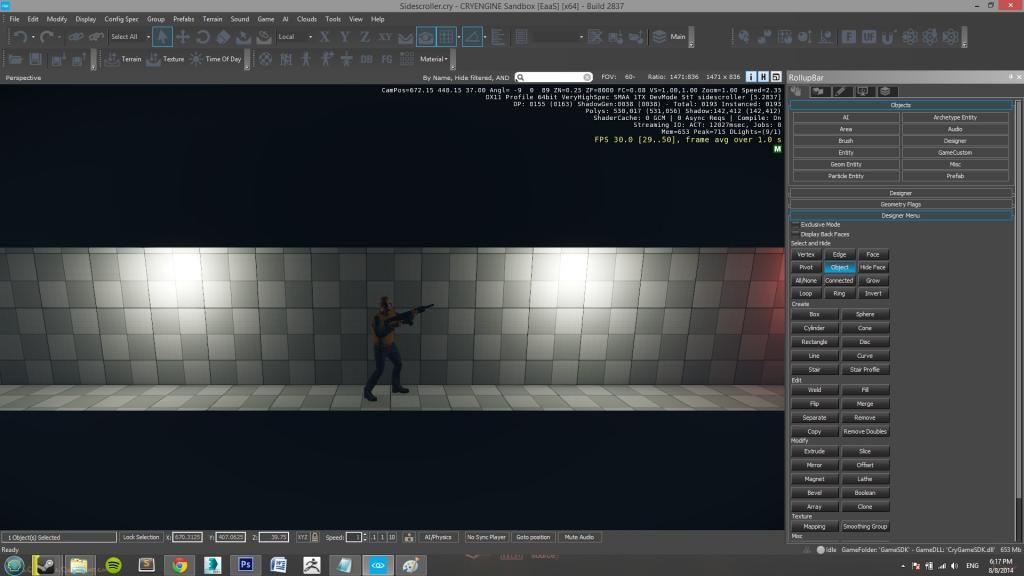Activate the Rotate tool icon
The height and width of the screenshot is (576, 1024).
204,37
